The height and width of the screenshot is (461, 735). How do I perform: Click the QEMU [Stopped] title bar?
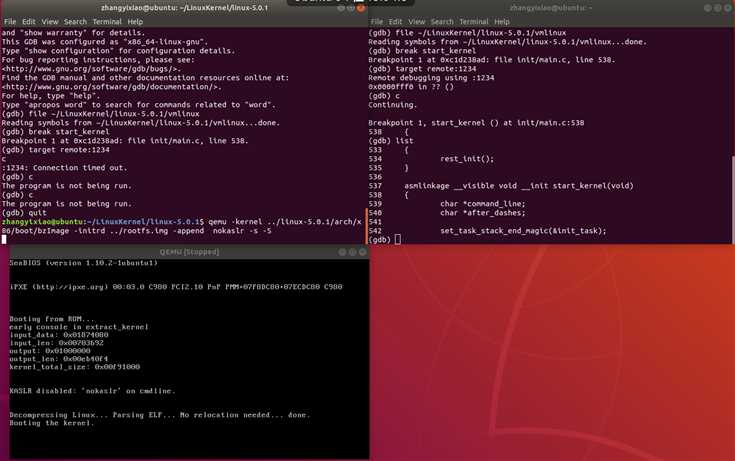[189, 252]
